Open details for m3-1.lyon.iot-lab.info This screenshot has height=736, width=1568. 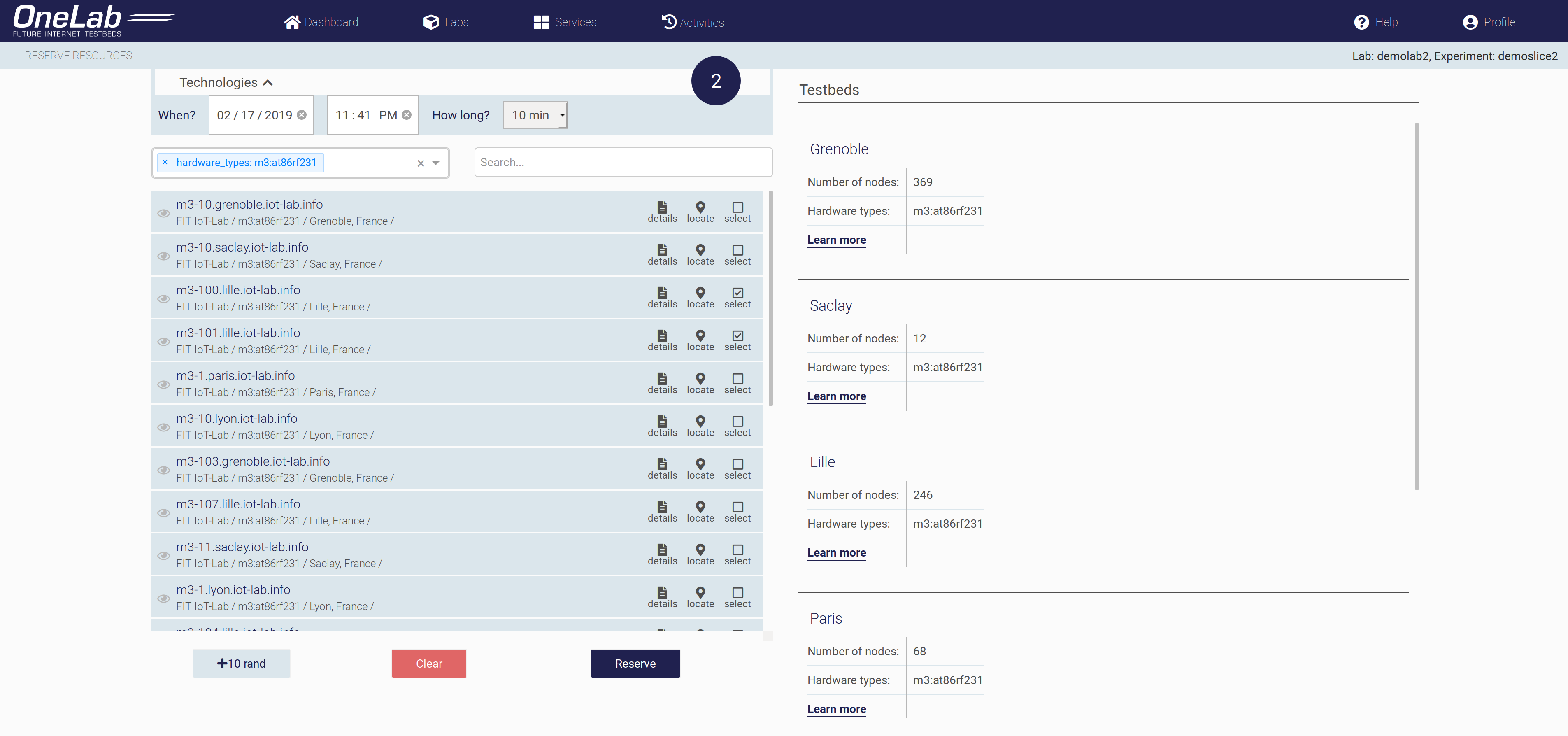click(662, 596)
